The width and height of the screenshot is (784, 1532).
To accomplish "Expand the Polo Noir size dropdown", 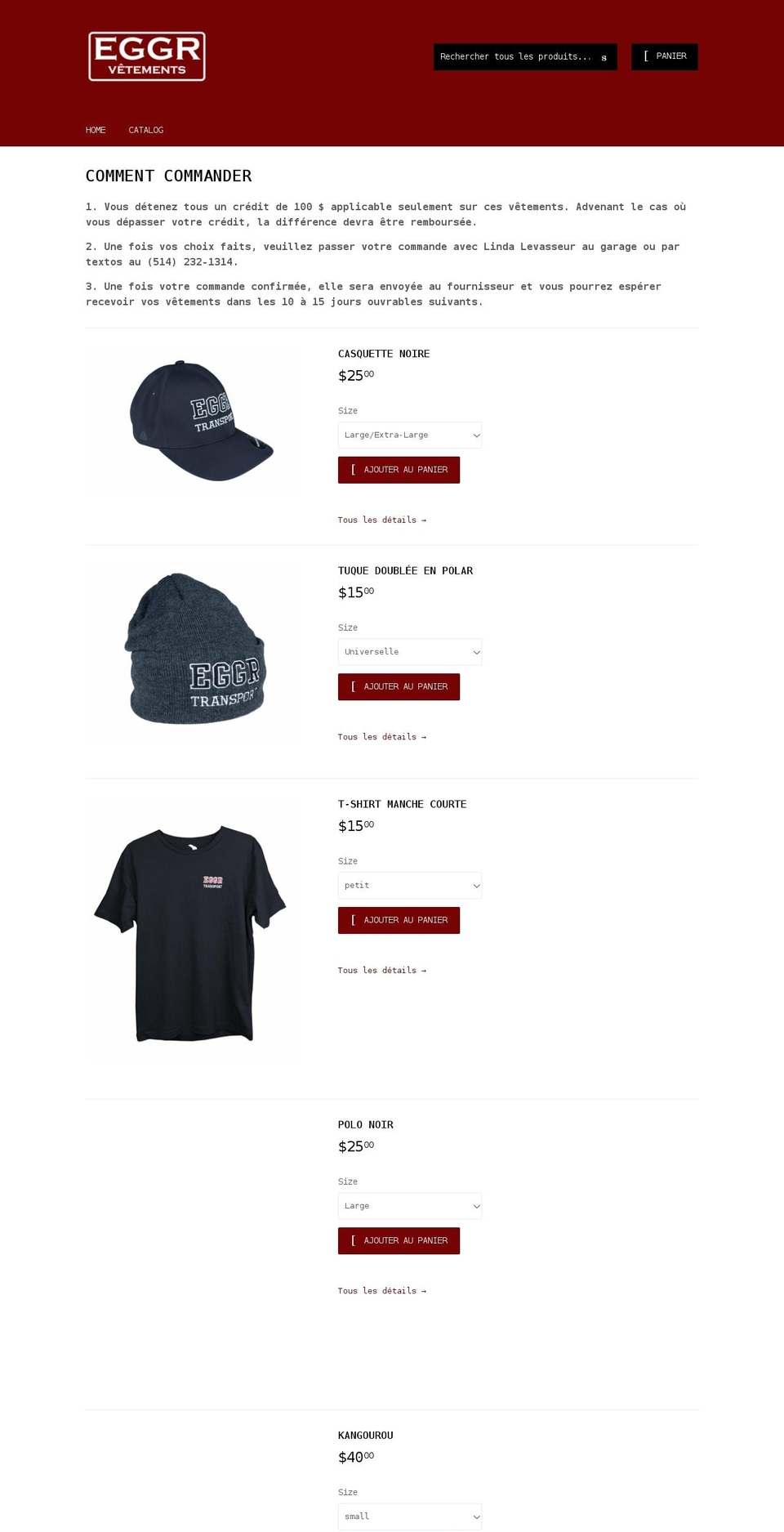I will (410, 1206).
